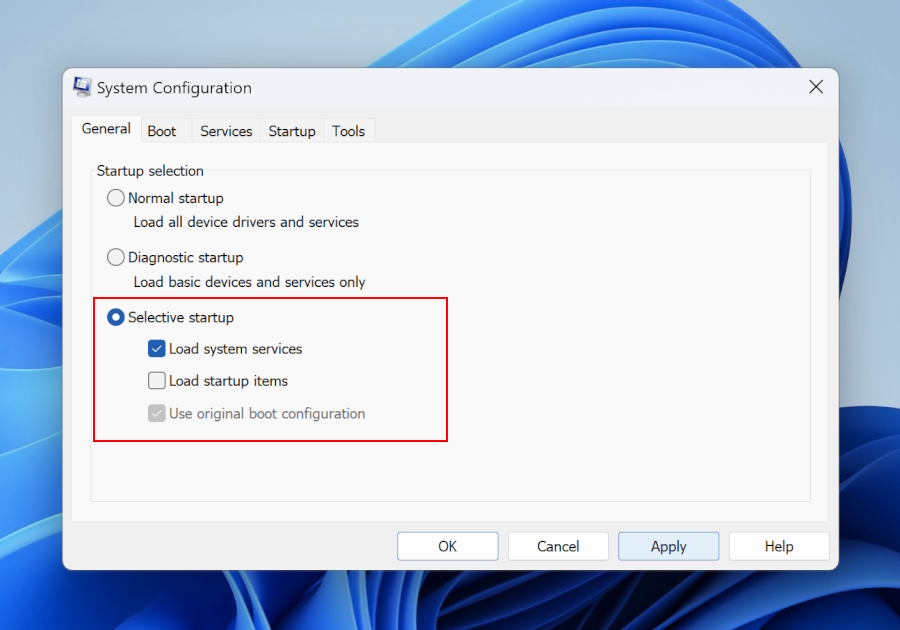Click the Use original boot configuration checkbox

tap(157, 413)
